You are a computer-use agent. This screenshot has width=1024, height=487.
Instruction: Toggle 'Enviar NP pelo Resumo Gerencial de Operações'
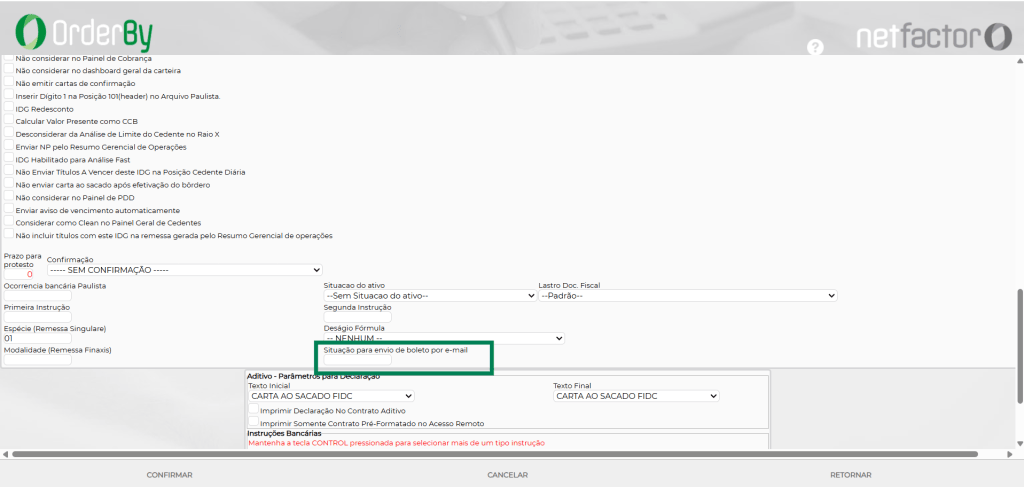pos(8,146)
